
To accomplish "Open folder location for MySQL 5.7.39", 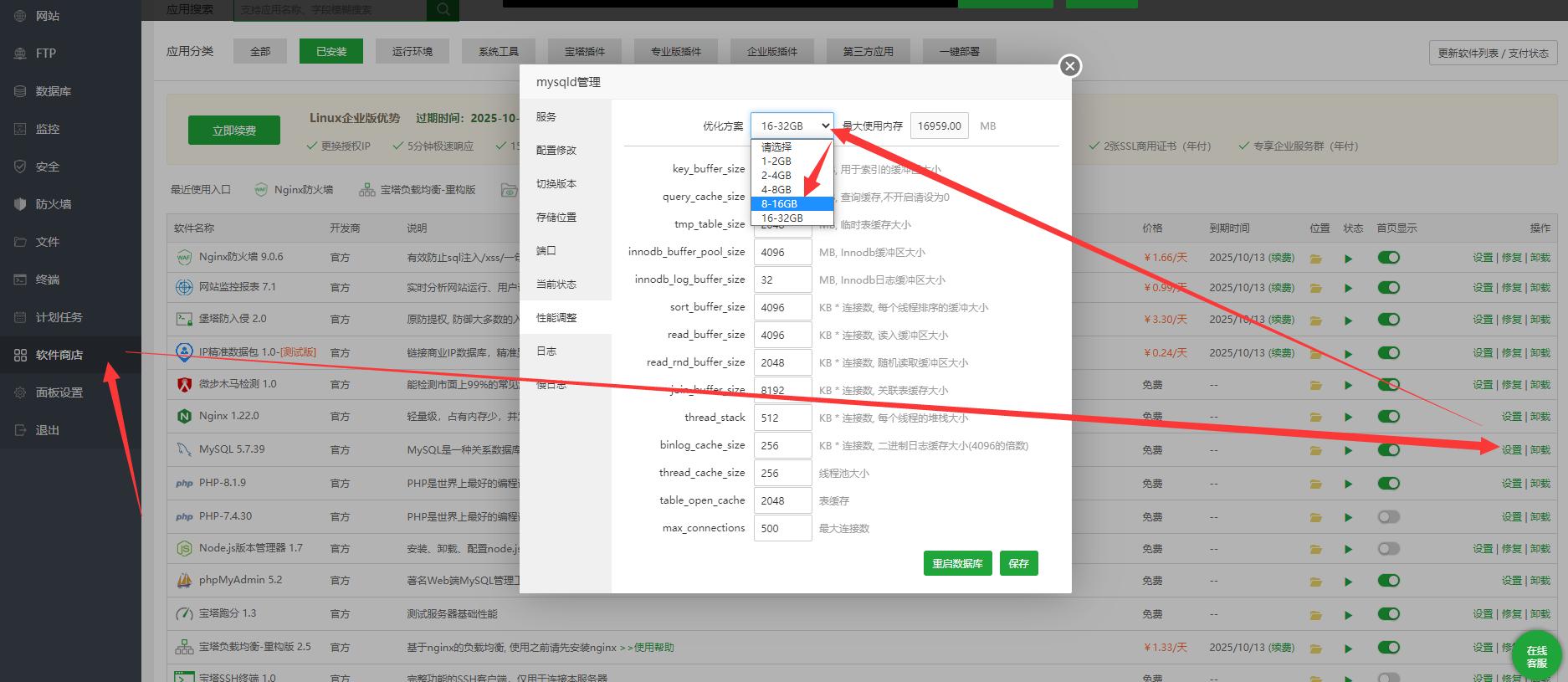I will (1316, 450).
